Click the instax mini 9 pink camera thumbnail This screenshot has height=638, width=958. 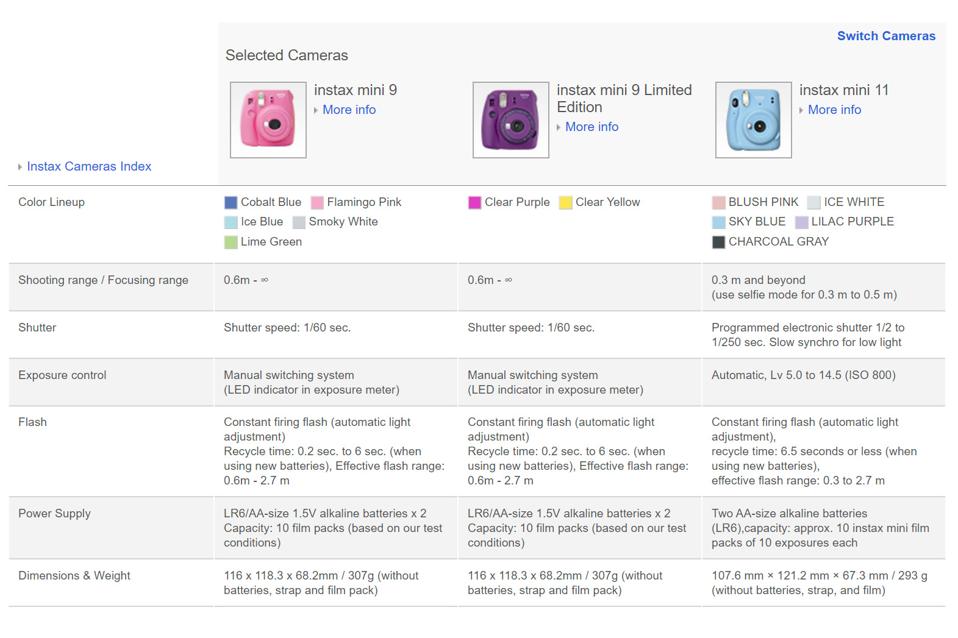268,120
